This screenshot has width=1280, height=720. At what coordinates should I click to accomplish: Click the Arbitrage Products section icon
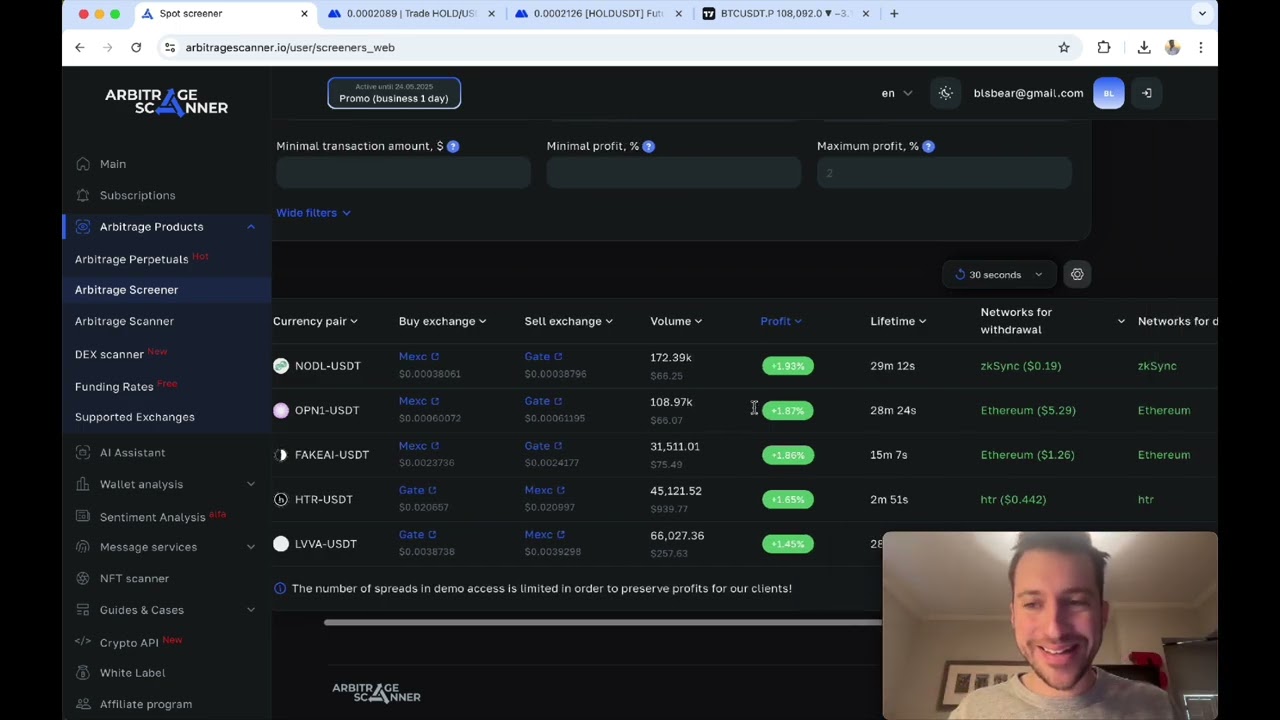click(83, 227)
